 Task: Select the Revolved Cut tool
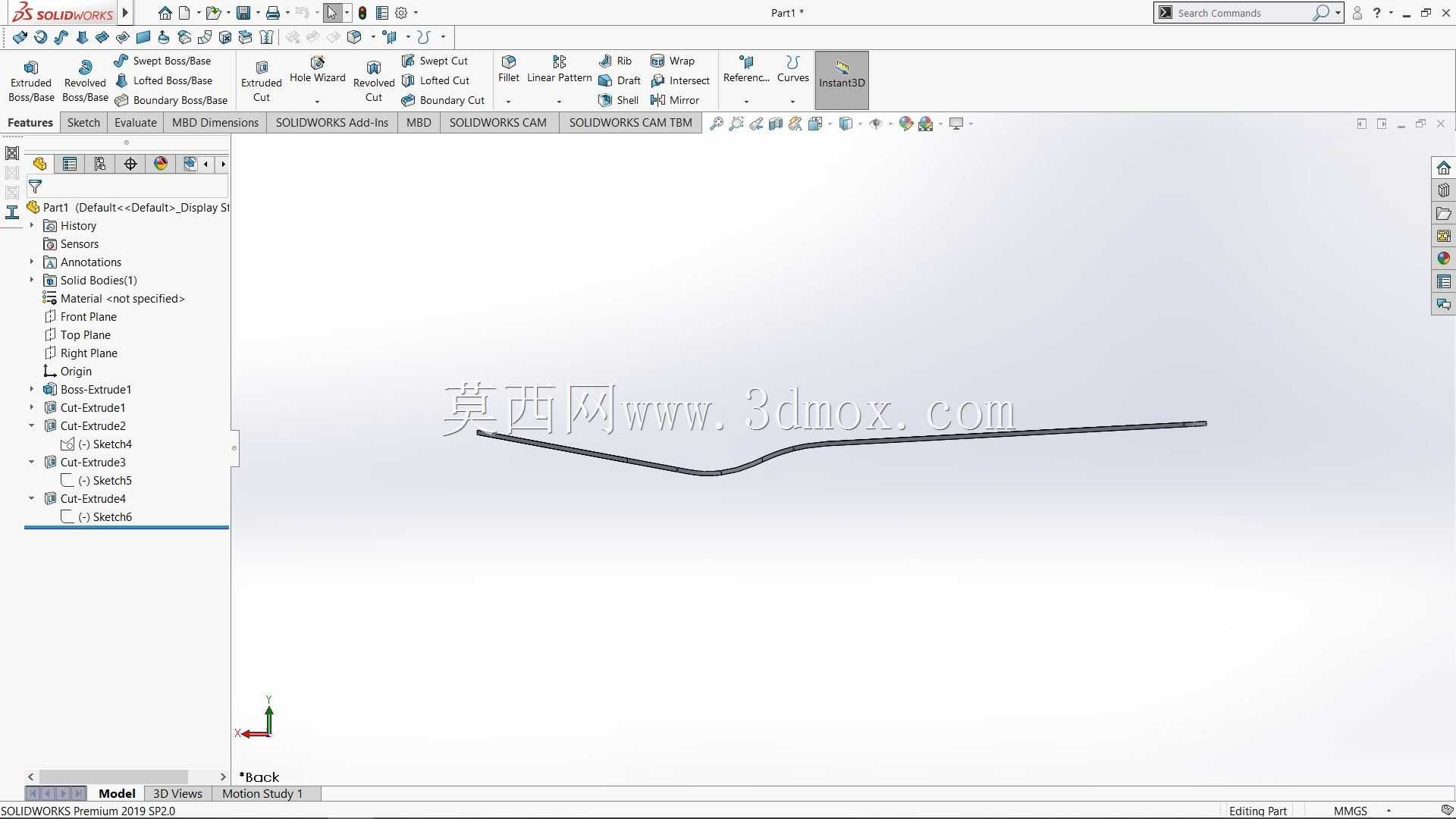coord(374,80)
